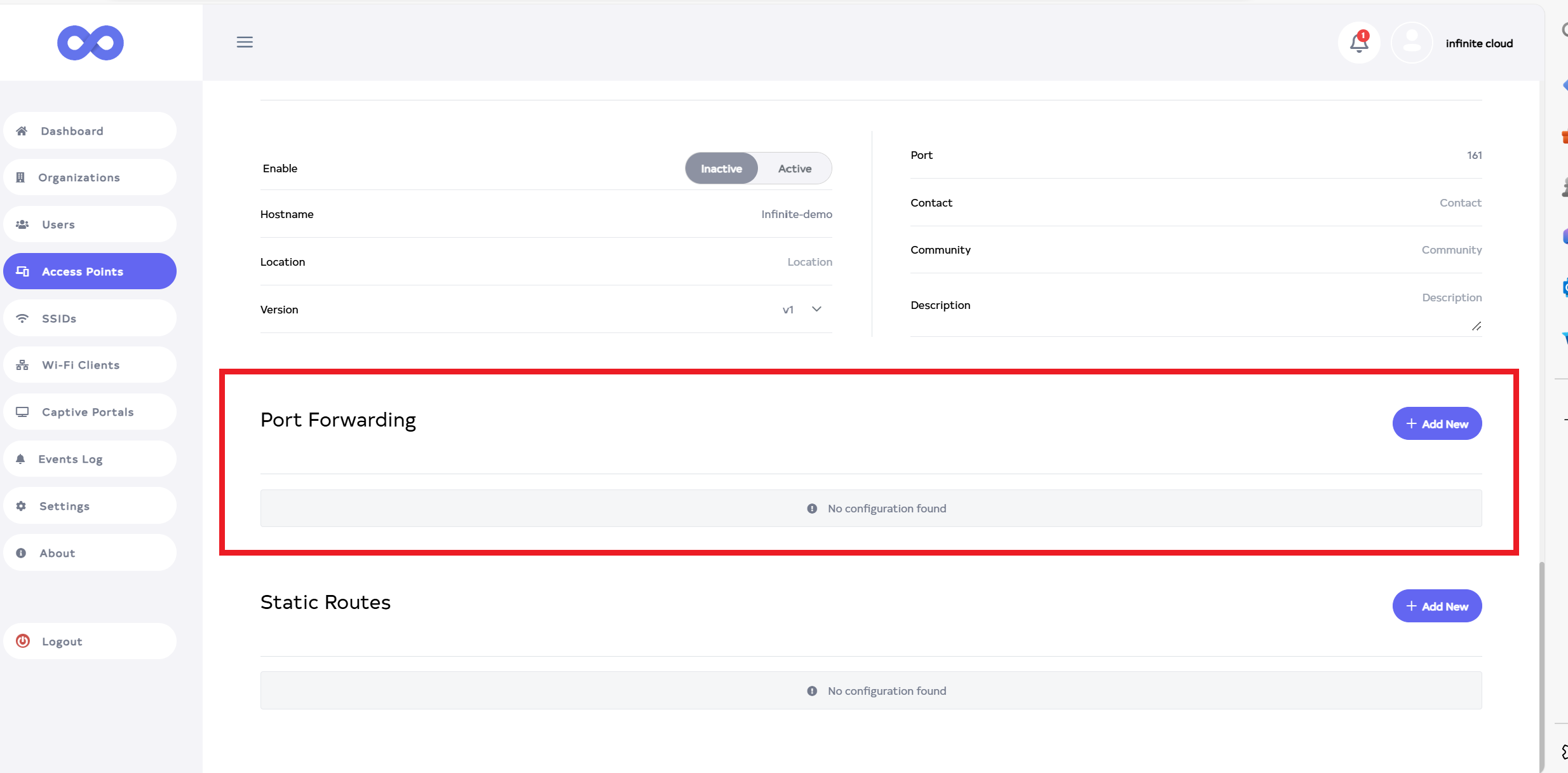1568x773 pixels.
Task: Click the gear icon beside Settings
Action: click(x=21, y=506)
